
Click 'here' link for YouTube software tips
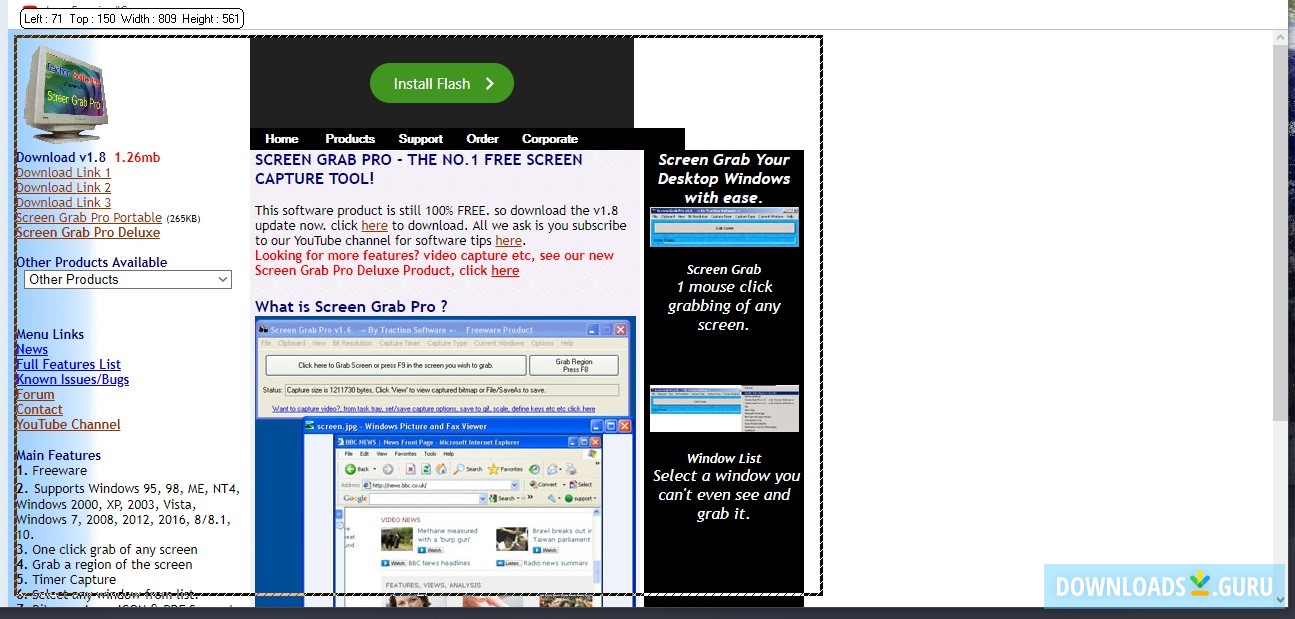(x=509, y=240)
